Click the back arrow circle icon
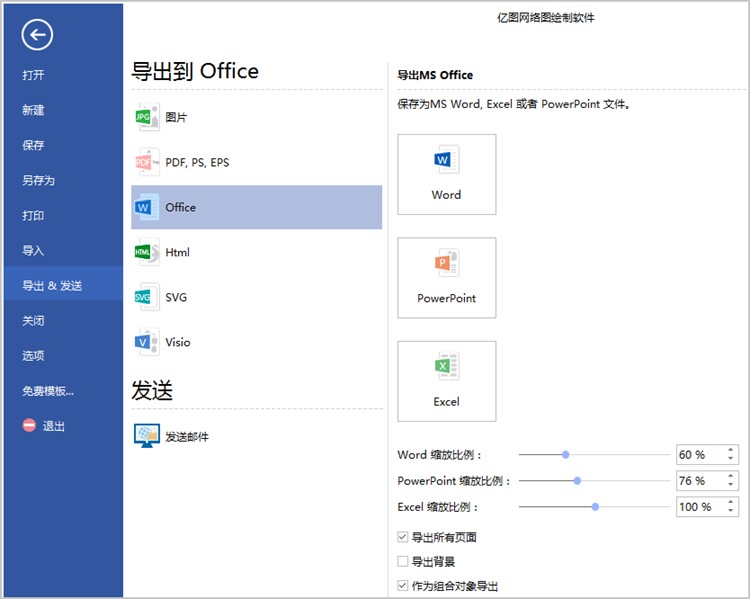 (x=37, y=35)
